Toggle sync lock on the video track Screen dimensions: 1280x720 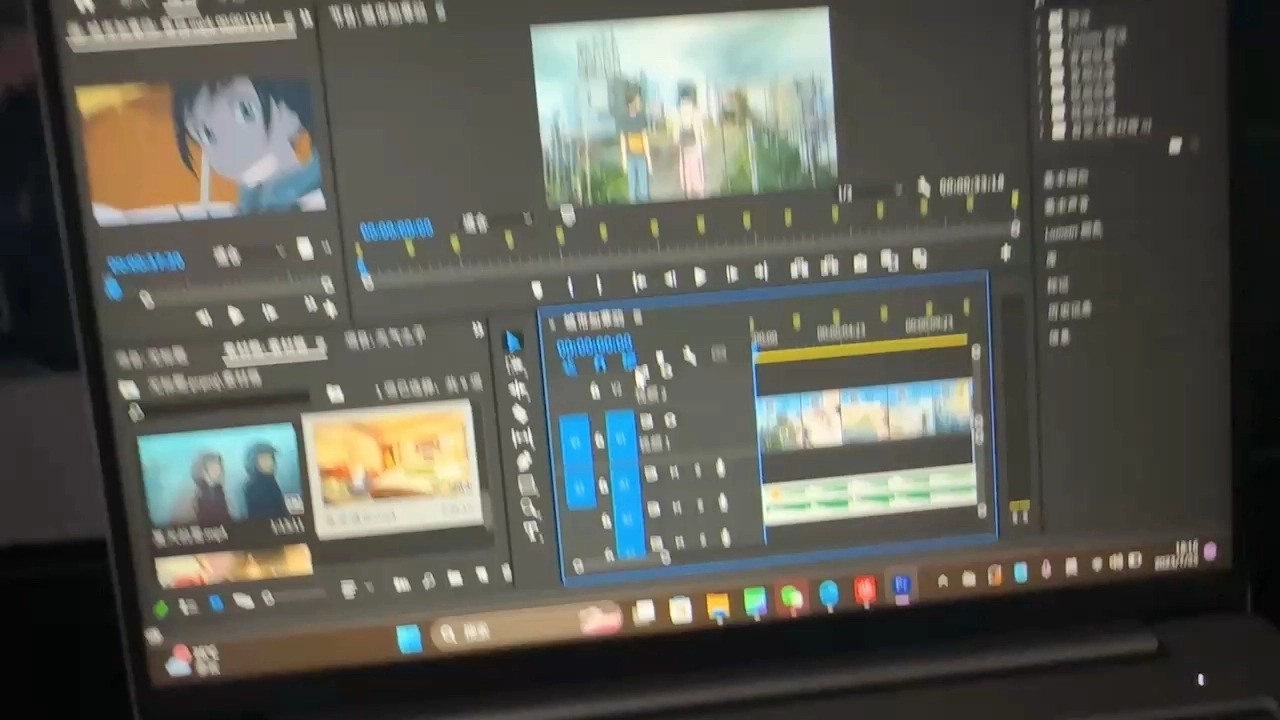point(648,423)
